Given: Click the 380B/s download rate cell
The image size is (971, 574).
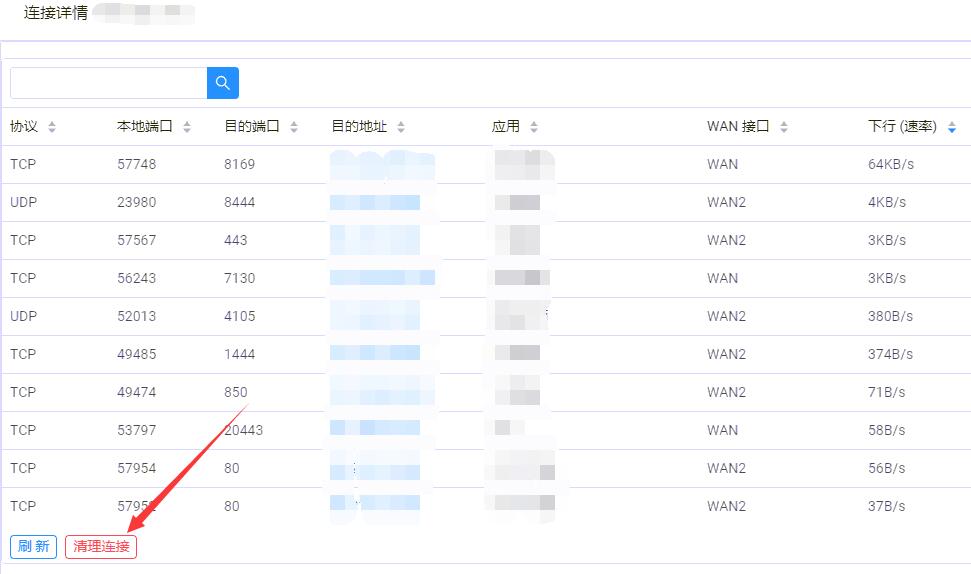Looking at the screenshot, I should 890,316.
